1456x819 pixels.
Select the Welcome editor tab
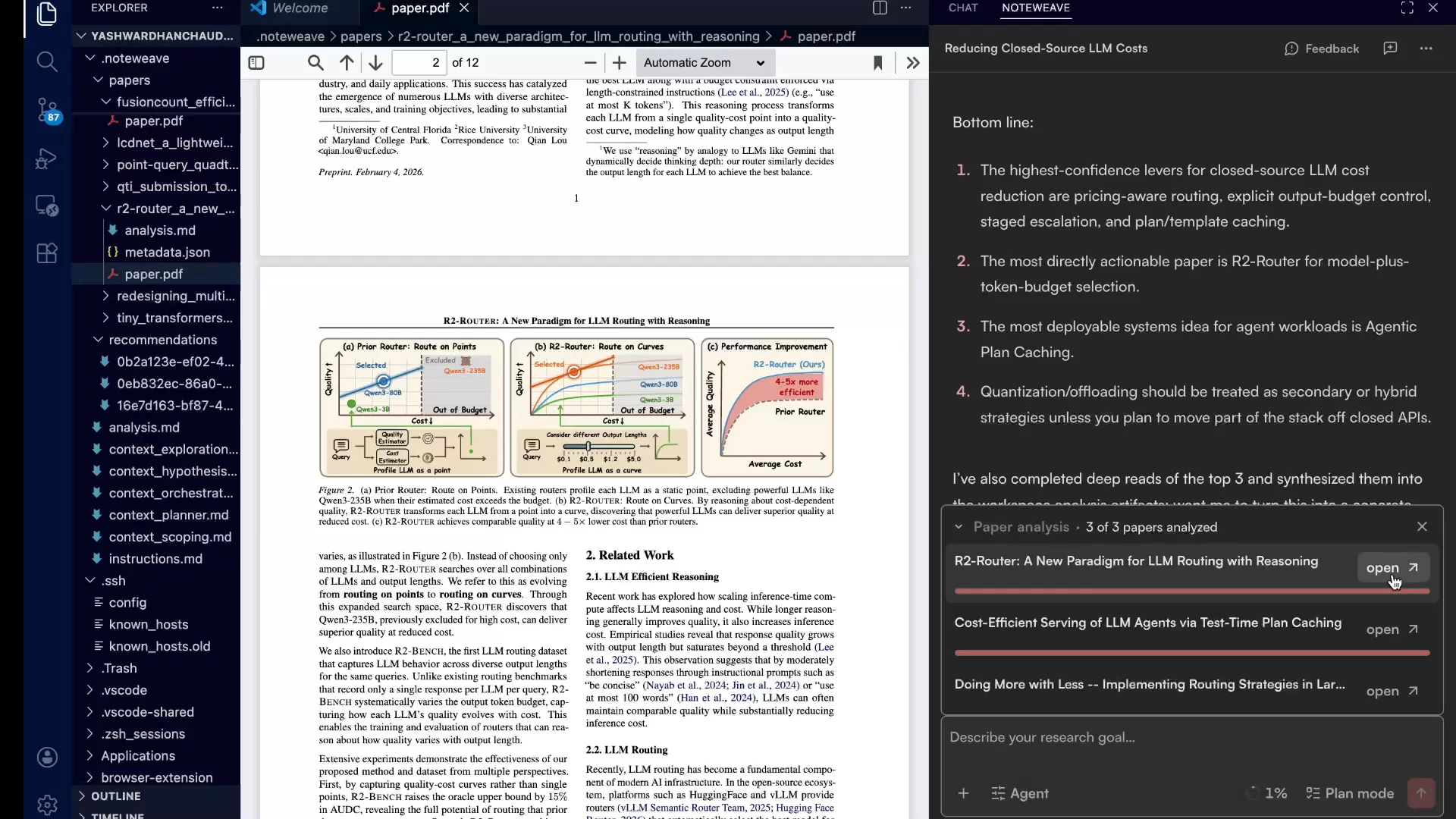pos(300,8)
